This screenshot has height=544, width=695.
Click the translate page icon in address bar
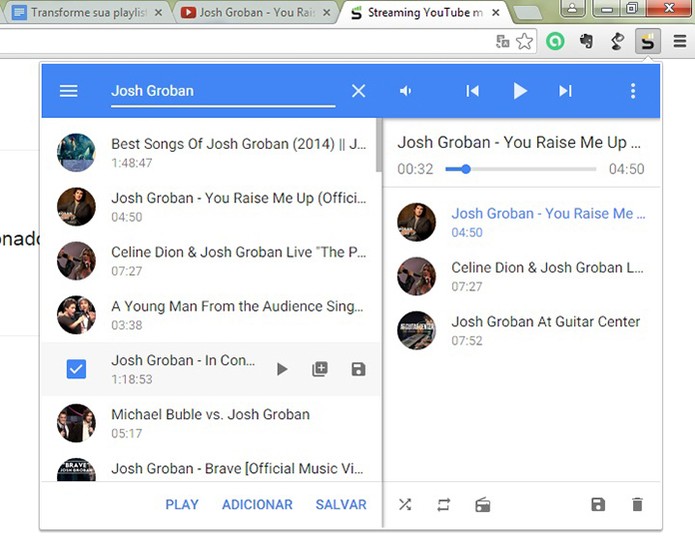click(x=502, y=42)
